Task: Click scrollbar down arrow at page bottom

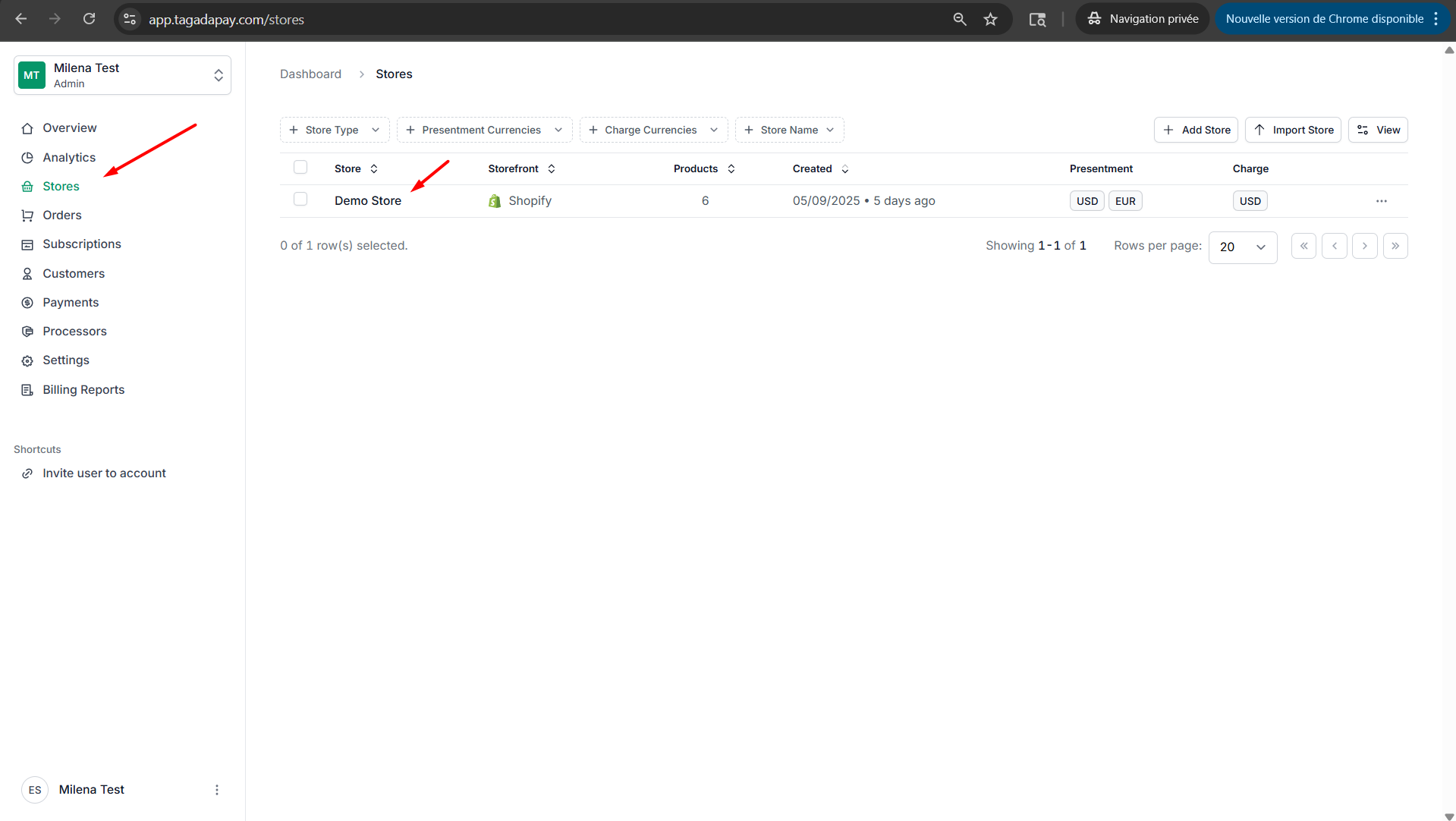Action: pyautogui.click(x=1449, y=816)
